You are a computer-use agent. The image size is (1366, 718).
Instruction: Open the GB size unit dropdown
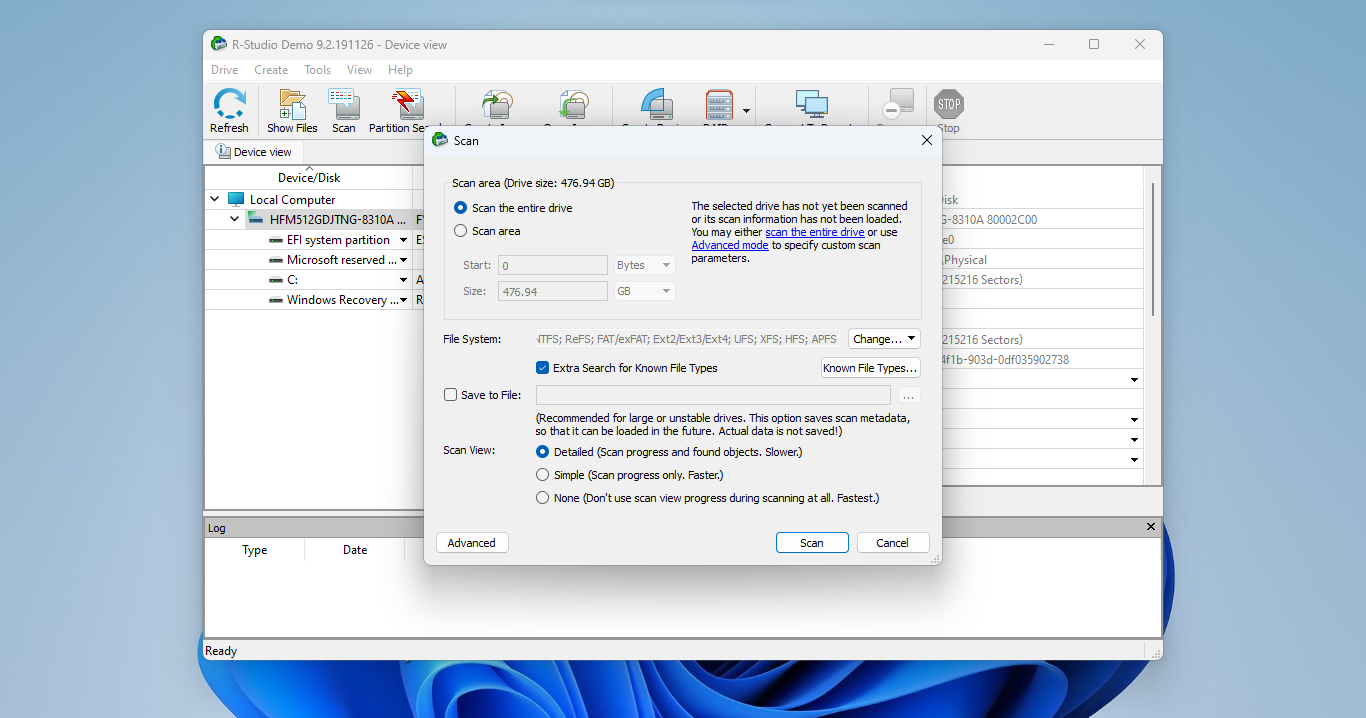(x=645, y=291)
